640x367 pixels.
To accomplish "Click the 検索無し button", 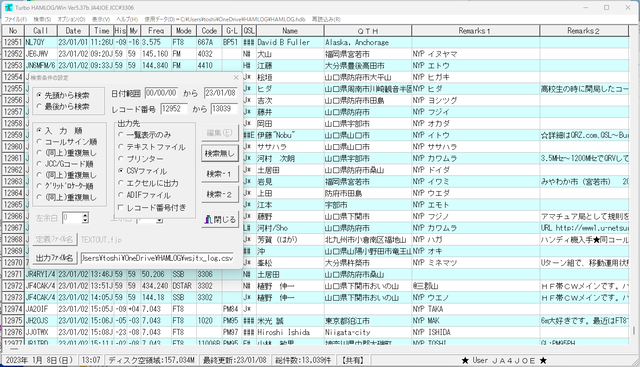I will click(x=220, y=153).
